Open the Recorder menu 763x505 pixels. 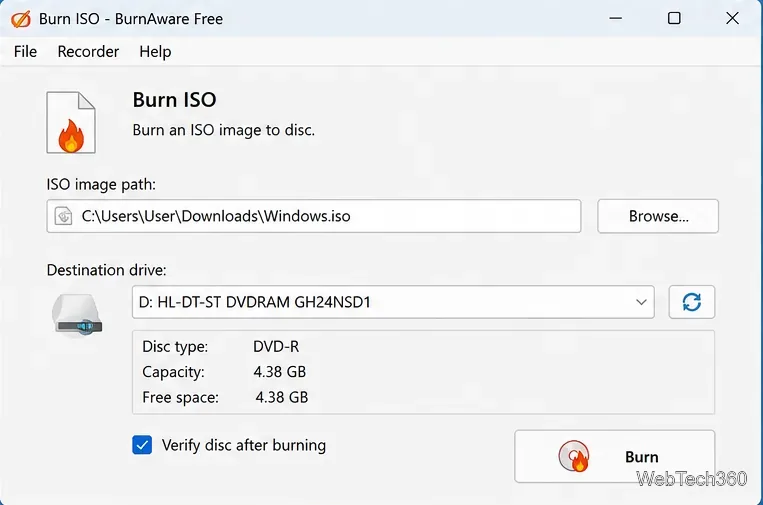(x=88, y=52)
